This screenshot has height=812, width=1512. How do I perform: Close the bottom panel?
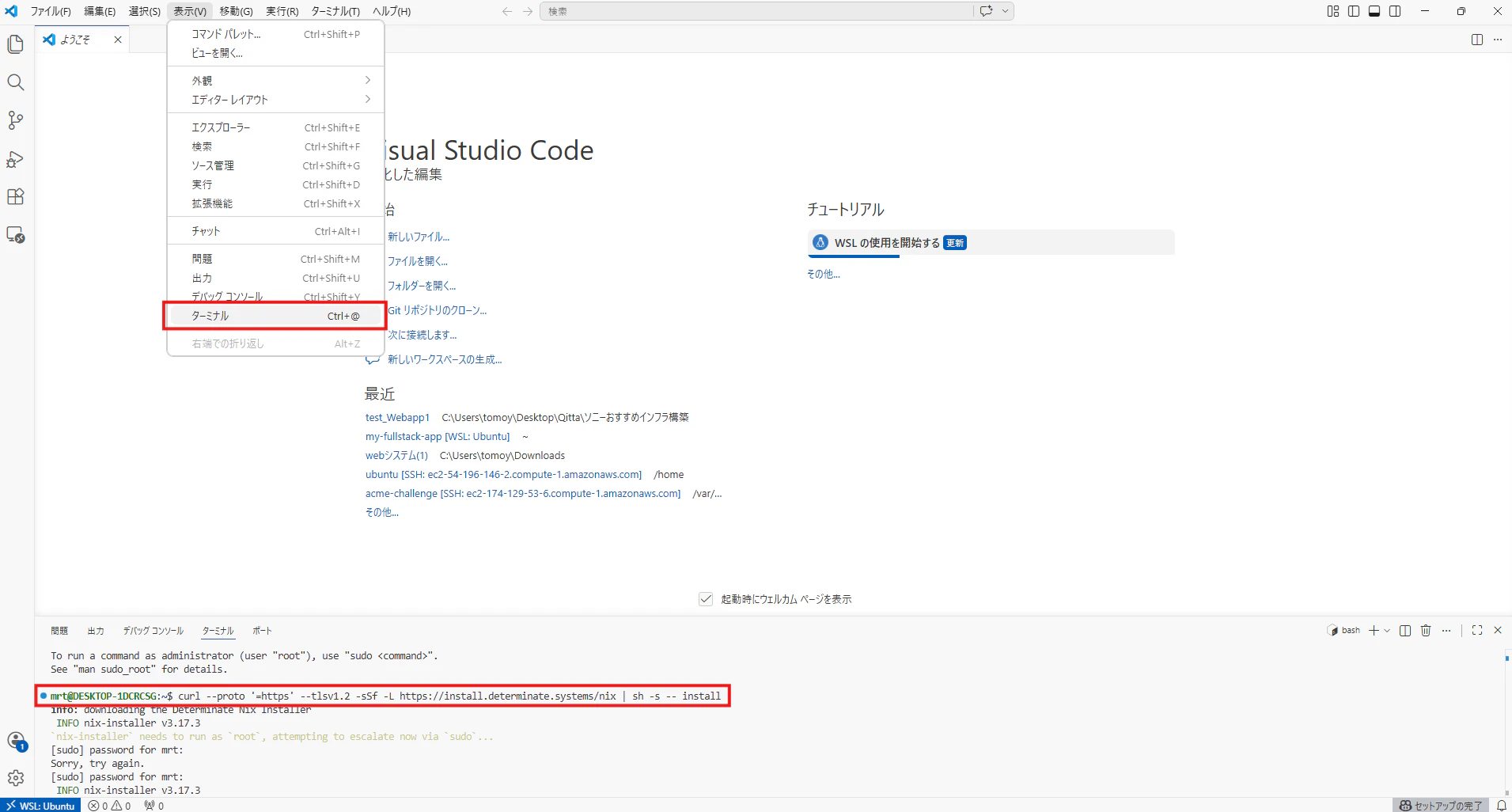tap(1498, 631)
